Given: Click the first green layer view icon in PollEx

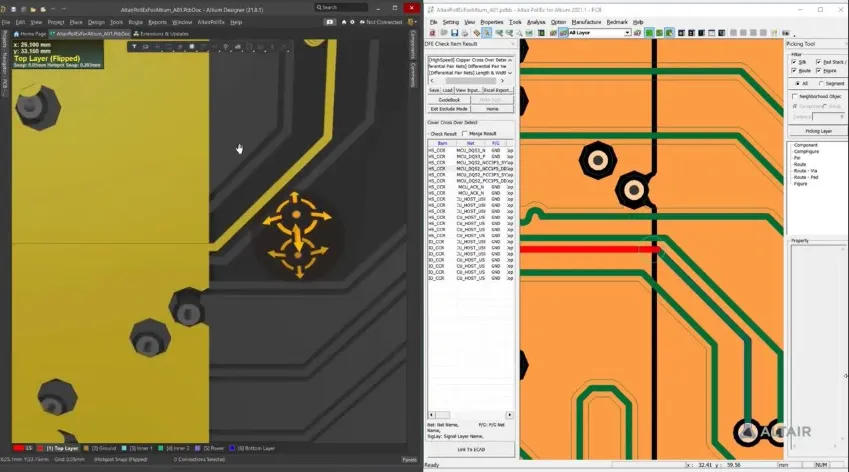Looking at the screenshot, I should tap(649, 33).
